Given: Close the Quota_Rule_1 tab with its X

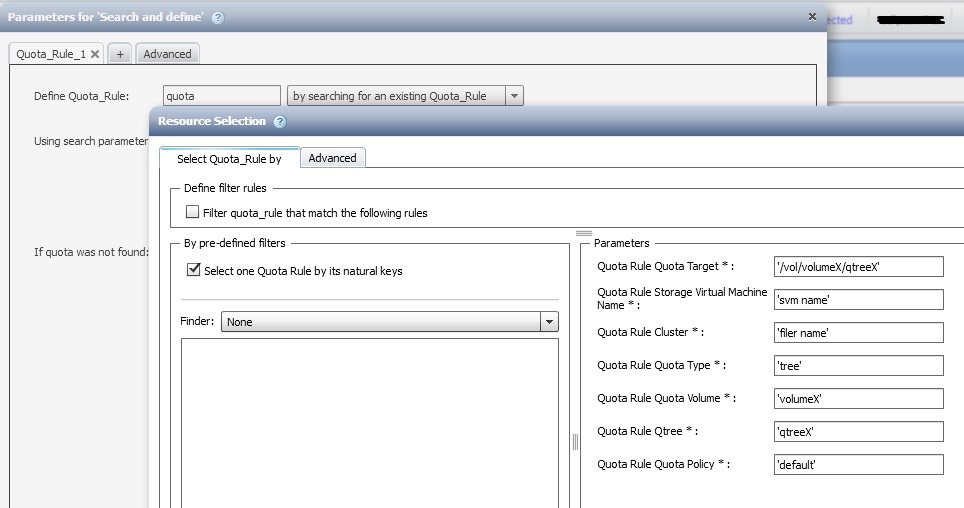Looking at the screenshot, I should (95, 54).
